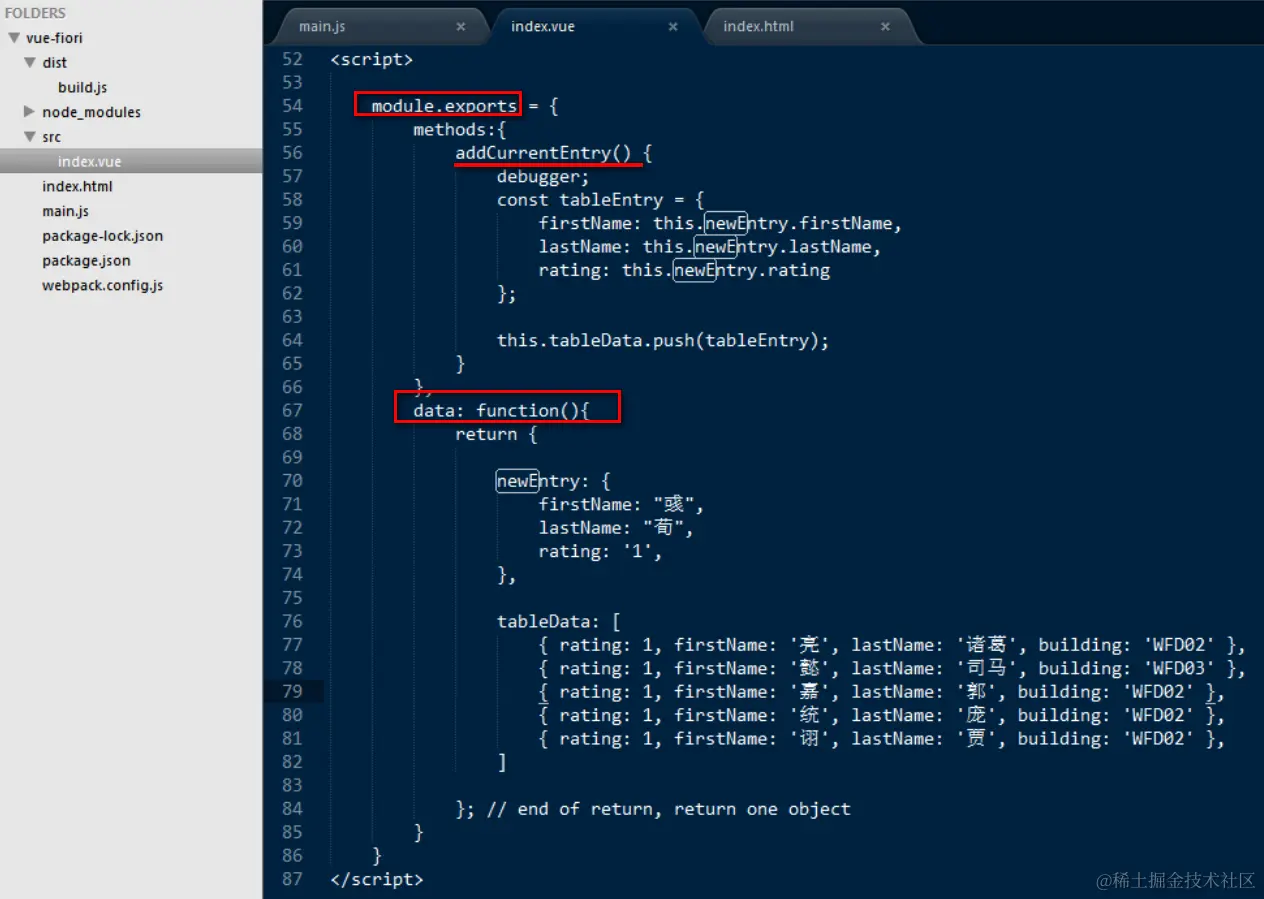This screenshot has height=899, width=1264.
Task: Click "rating: '1'," on line 73
Action: tap(600, 551)
